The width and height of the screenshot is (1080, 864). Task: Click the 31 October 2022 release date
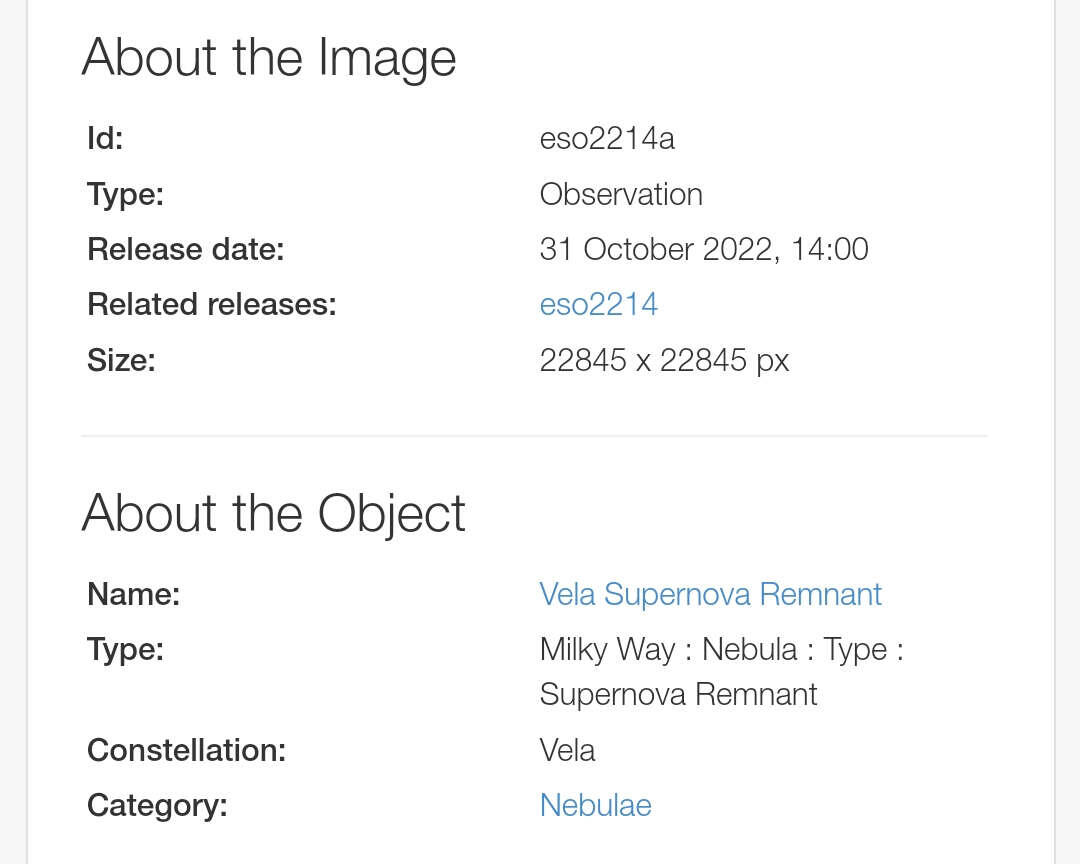click(x=703, y=249)
